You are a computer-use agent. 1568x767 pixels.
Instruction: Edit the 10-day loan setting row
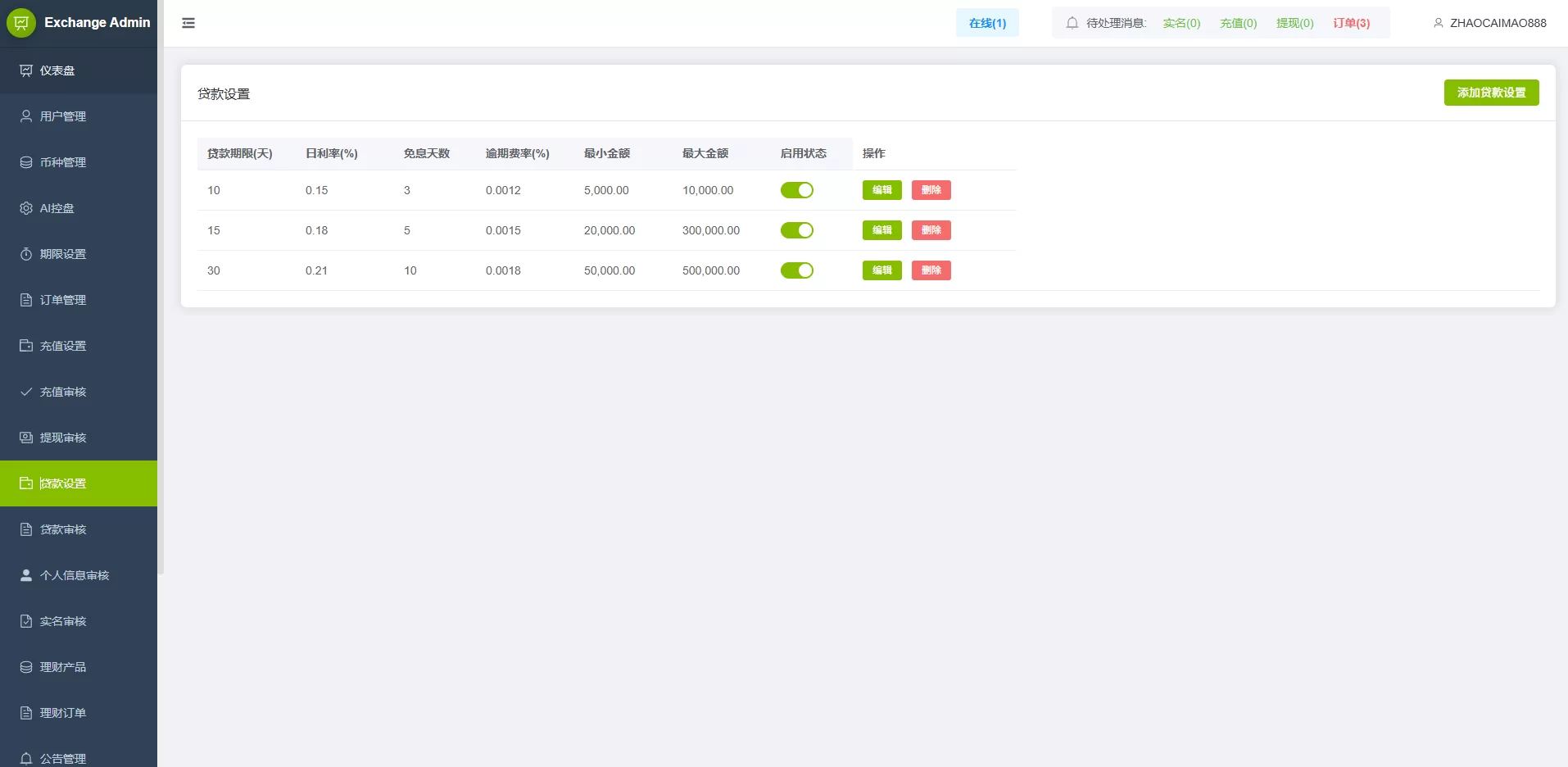881,190
